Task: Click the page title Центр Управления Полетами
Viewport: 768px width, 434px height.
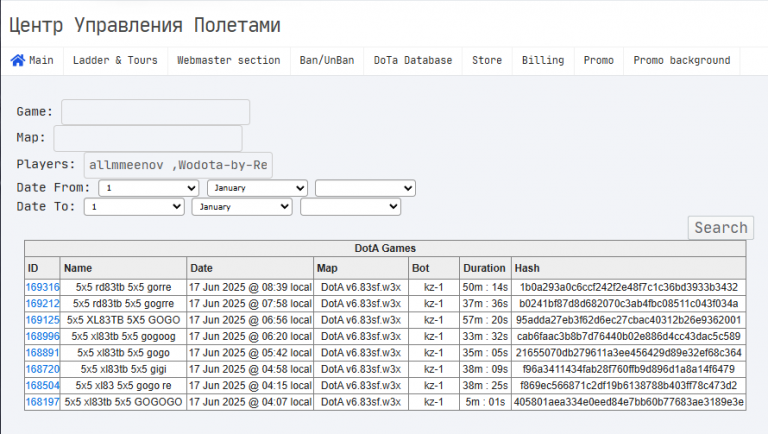Action: click(x=144, y=25)
